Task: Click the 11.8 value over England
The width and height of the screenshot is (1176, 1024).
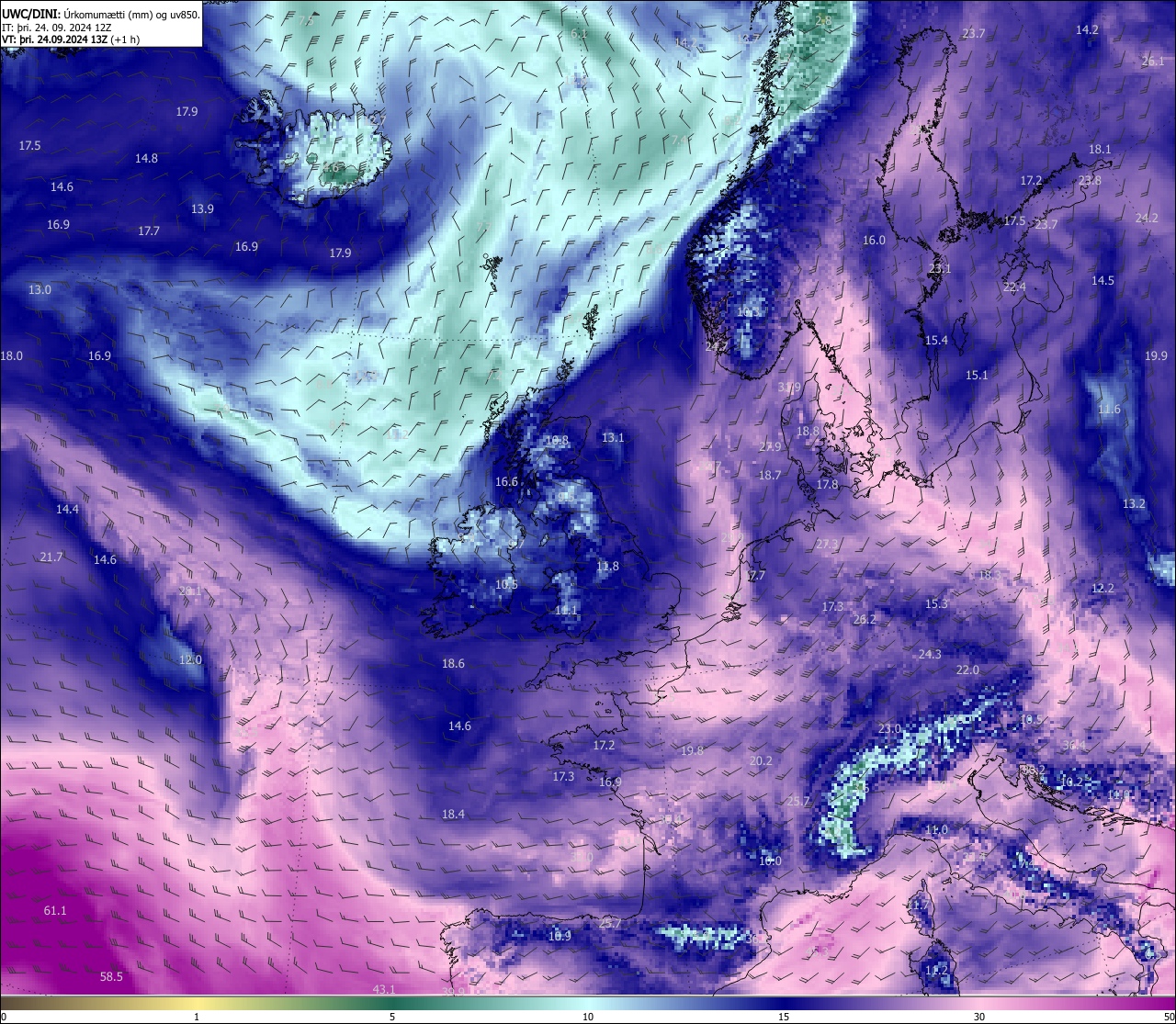Action: pos(607,566)
